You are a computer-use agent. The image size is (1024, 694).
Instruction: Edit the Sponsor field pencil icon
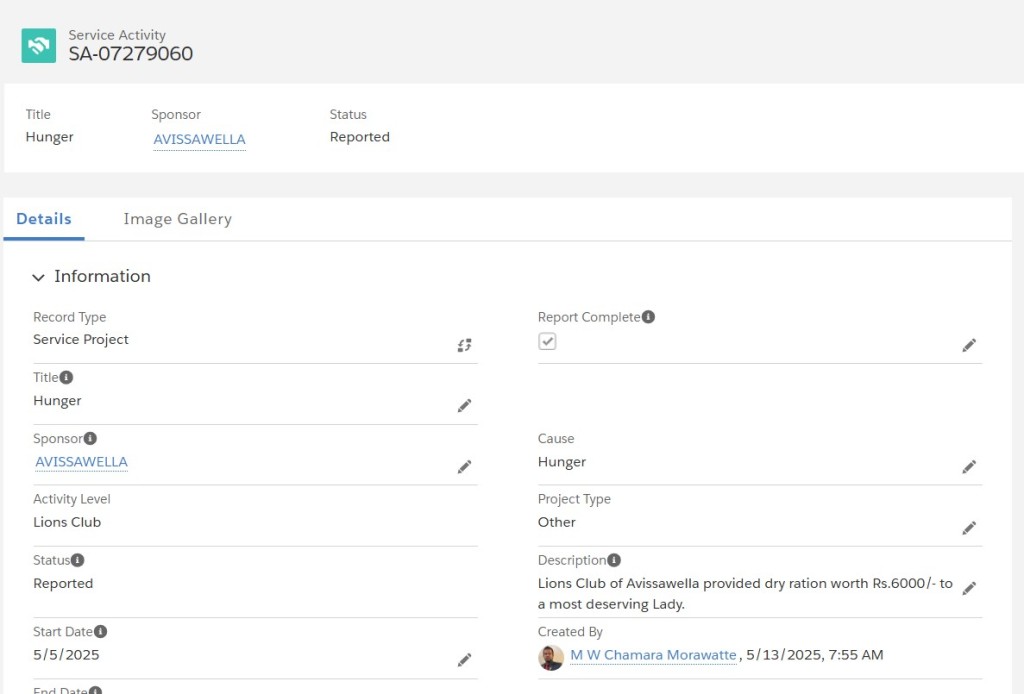click(464, 467)
